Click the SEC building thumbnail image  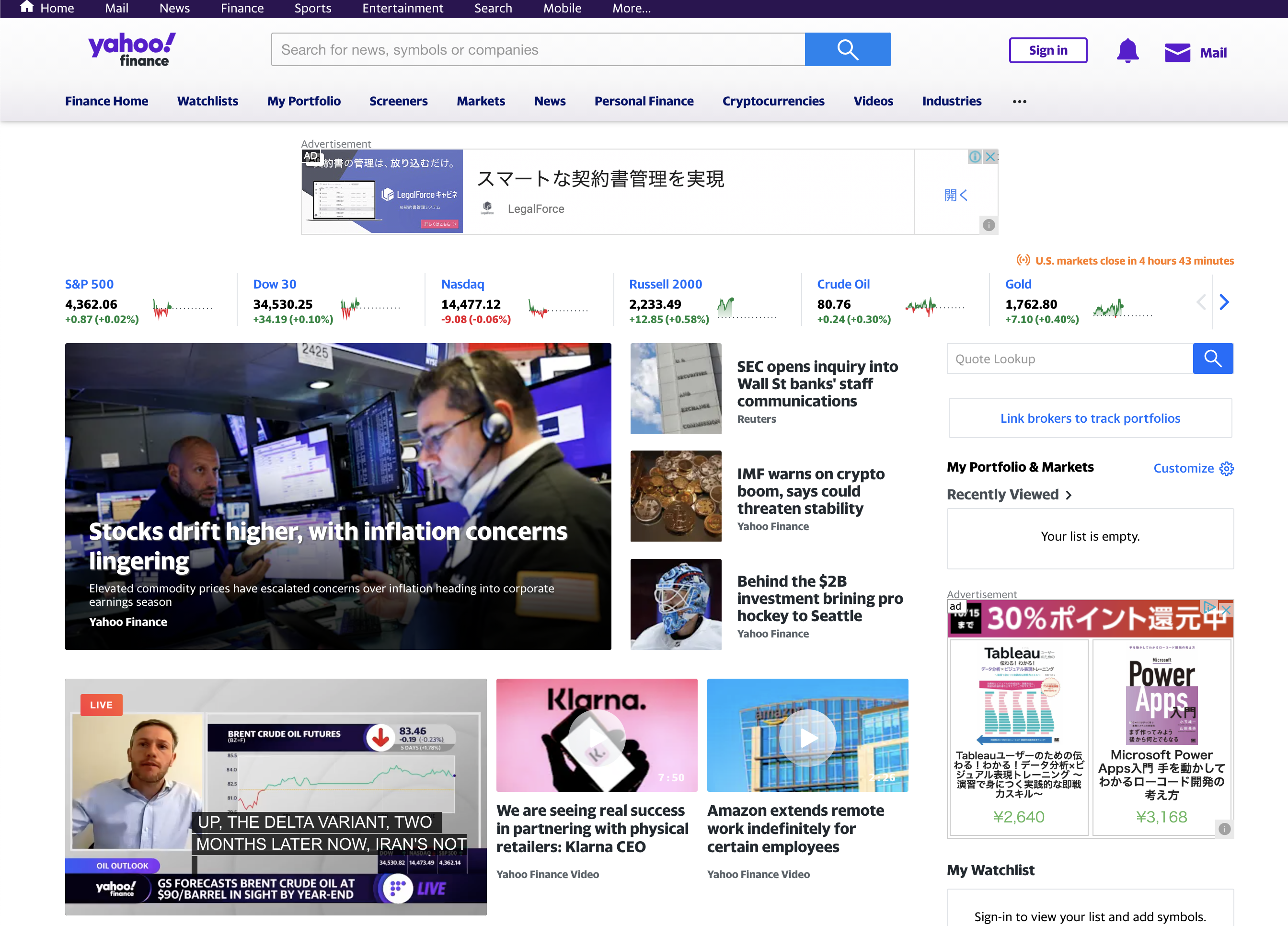(x=676, y=389)
